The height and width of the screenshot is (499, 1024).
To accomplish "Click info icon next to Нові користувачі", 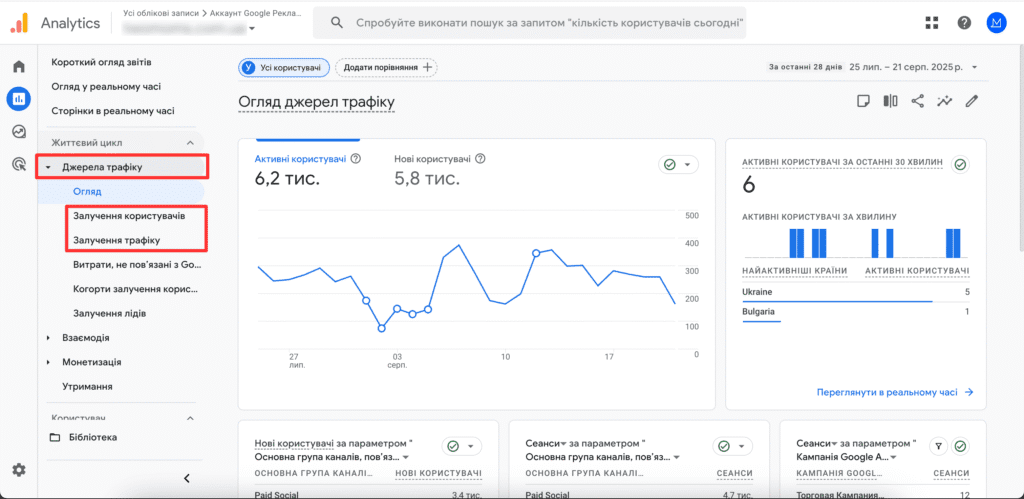I will tap(481, 159).
